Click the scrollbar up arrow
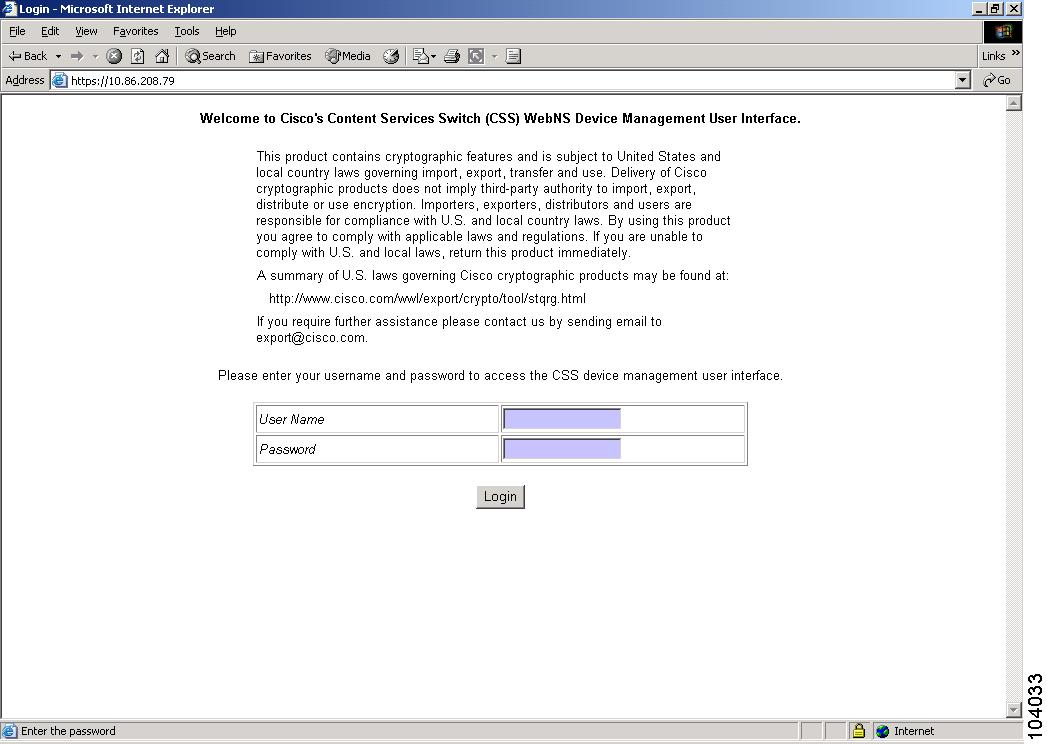 [1014, 103]
